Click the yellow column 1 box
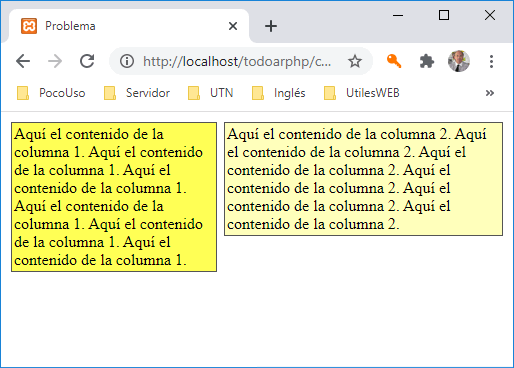This screenshot has height=368, width=514. tap(114, 197)
